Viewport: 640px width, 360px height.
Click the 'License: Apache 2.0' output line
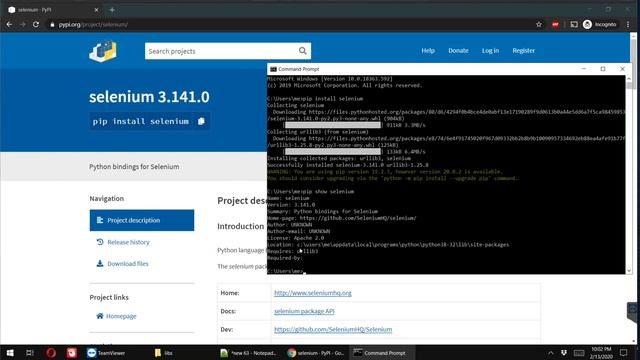tap(296, 238)
